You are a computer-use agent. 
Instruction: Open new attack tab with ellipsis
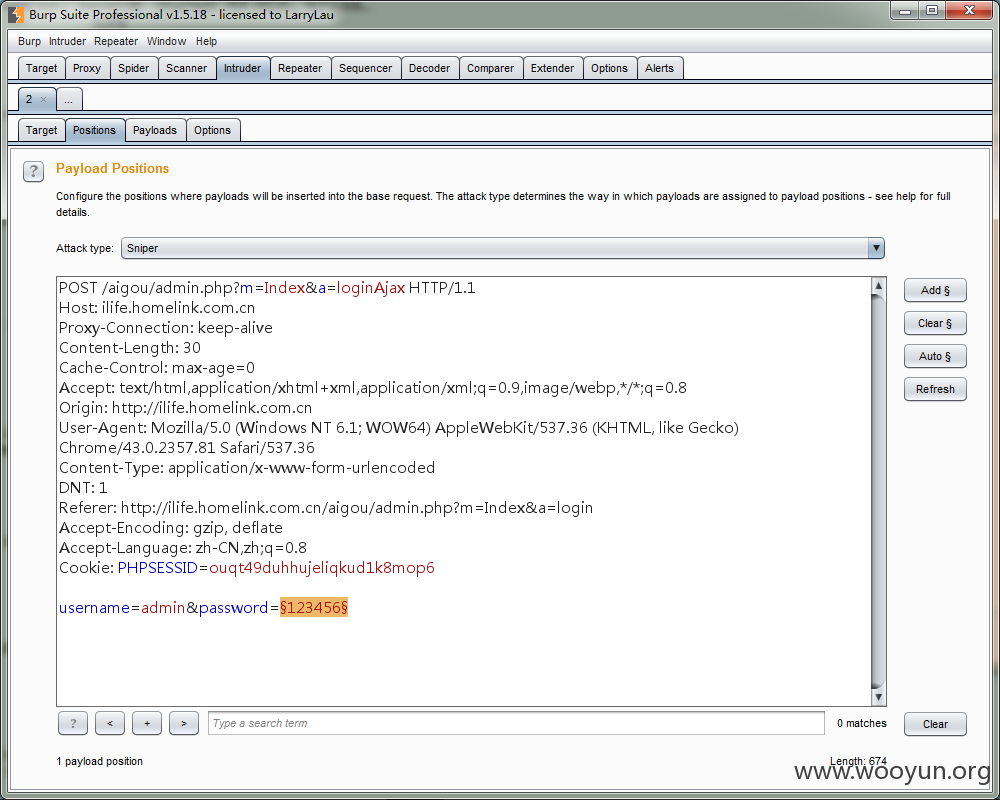[69, 100]
